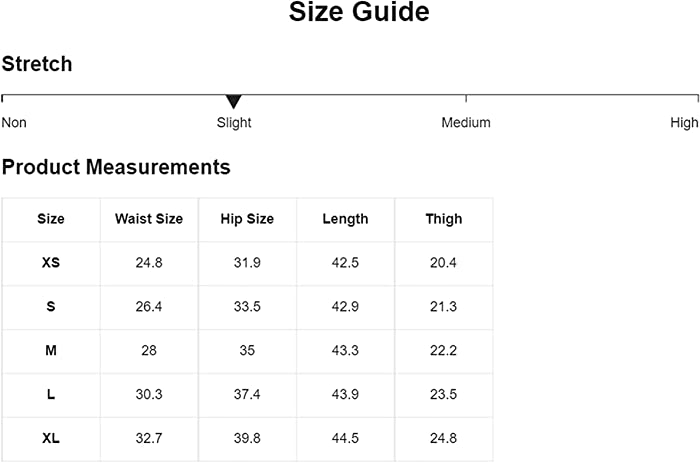The height and width of the screenshot is (463, 700).
Task: Click the Slight stretch label
Action: click(x=234, y=123)
